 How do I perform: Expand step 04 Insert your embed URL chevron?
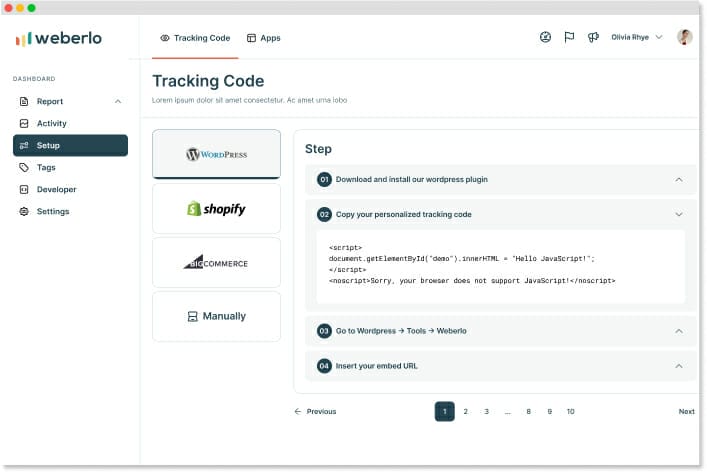pos(679,366)
